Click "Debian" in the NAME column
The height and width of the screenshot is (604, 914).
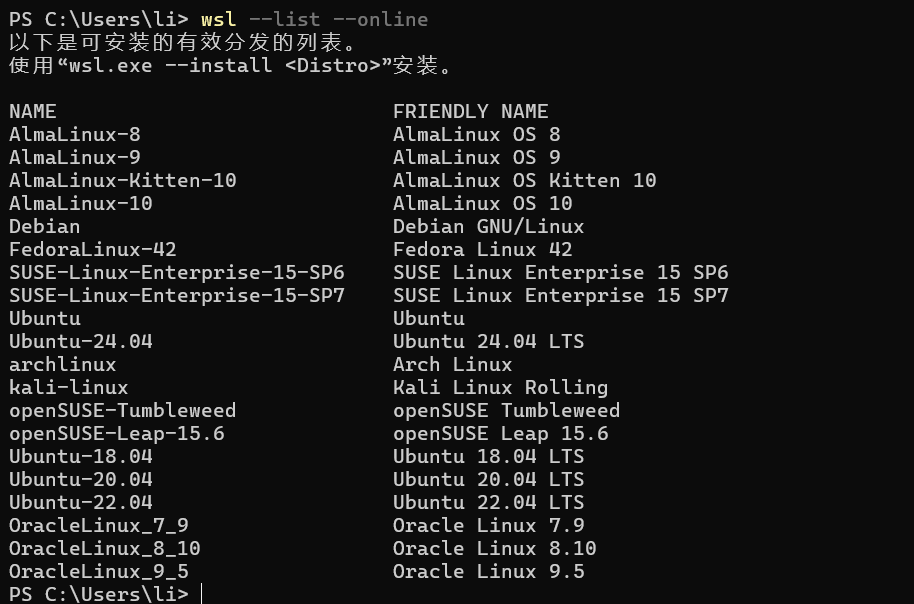45,226
